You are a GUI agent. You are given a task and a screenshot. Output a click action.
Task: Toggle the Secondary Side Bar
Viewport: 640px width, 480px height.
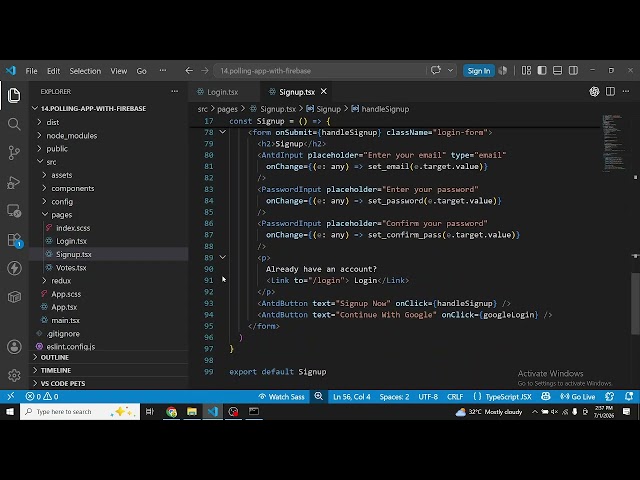tap(573, 71)
